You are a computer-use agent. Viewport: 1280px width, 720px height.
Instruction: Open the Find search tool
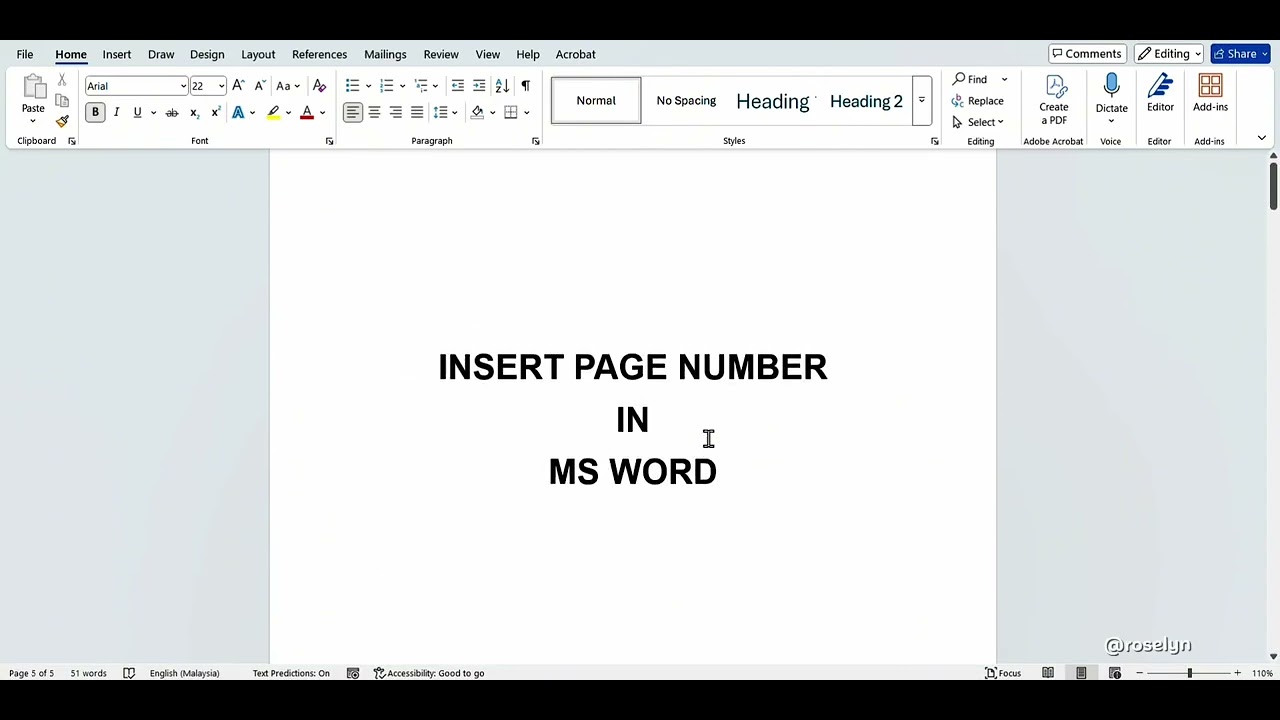[970, 79]
